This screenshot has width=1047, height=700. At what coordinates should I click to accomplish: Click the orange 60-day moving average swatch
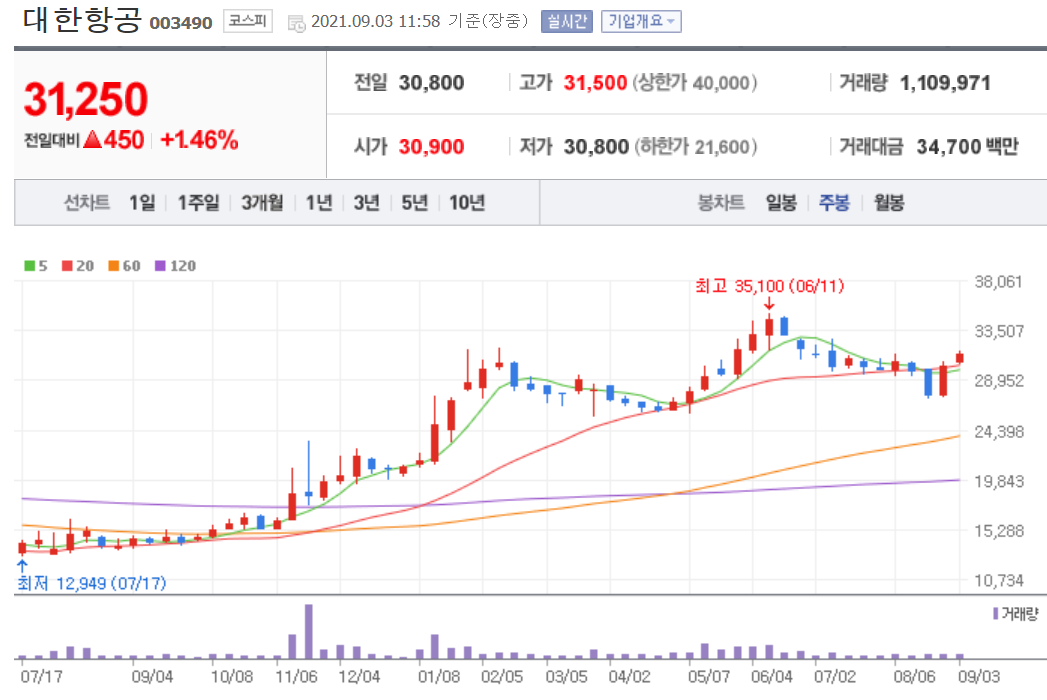click(x=114, y=266)
